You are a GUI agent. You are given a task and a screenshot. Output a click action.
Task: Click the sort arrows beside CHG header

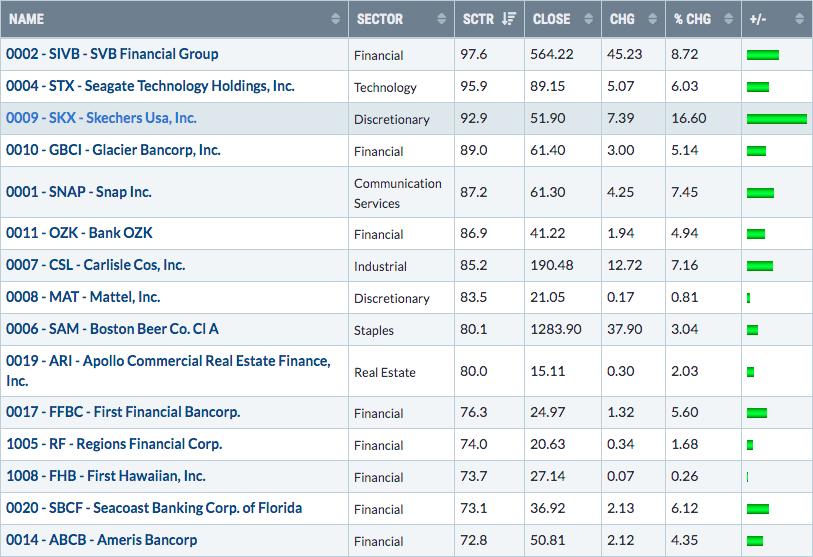[x=654, y=20]
